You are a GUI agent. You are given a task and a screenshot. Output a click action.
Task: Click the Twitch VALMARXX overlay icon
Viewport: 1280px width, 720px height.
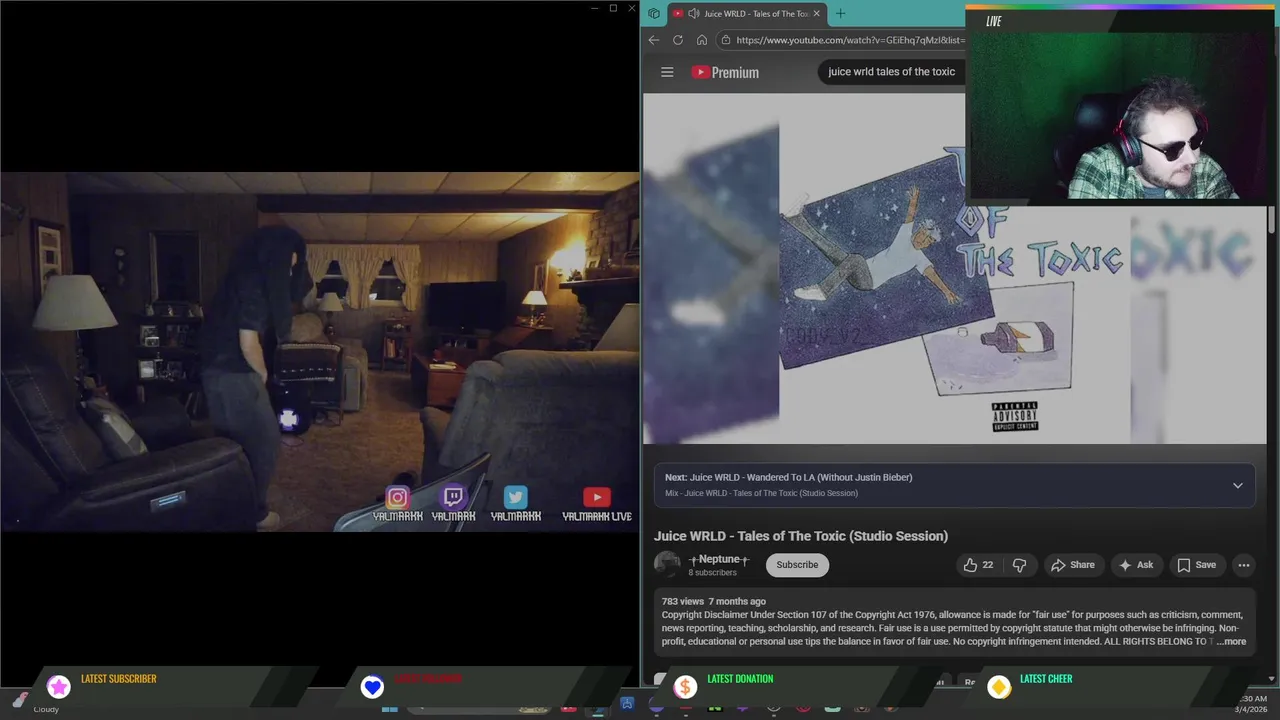(x=453, y=498)
